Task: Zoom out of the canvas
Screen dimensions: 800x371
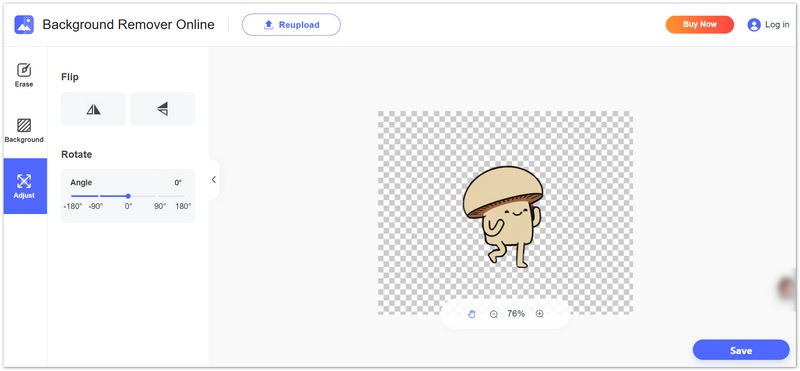Action: click(493, 314)
